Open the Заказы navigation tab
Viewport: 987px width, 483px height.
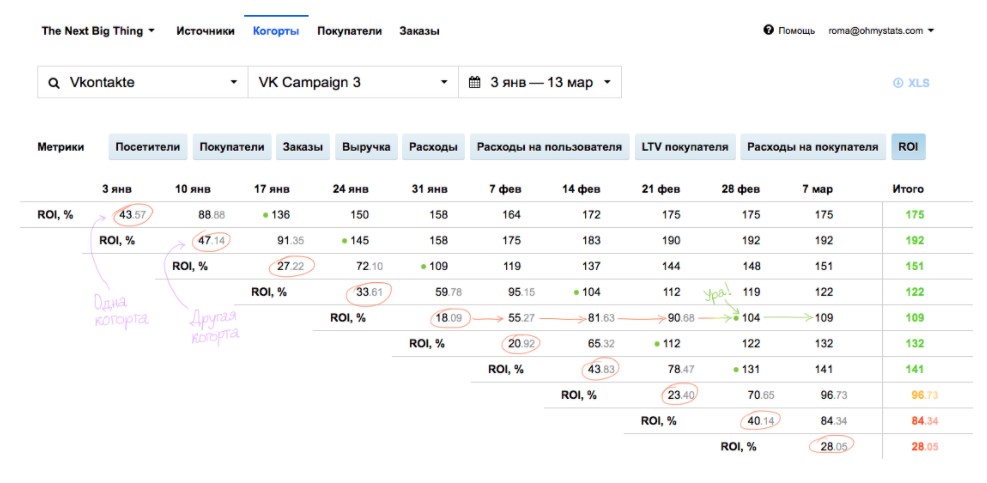[419, 31]
